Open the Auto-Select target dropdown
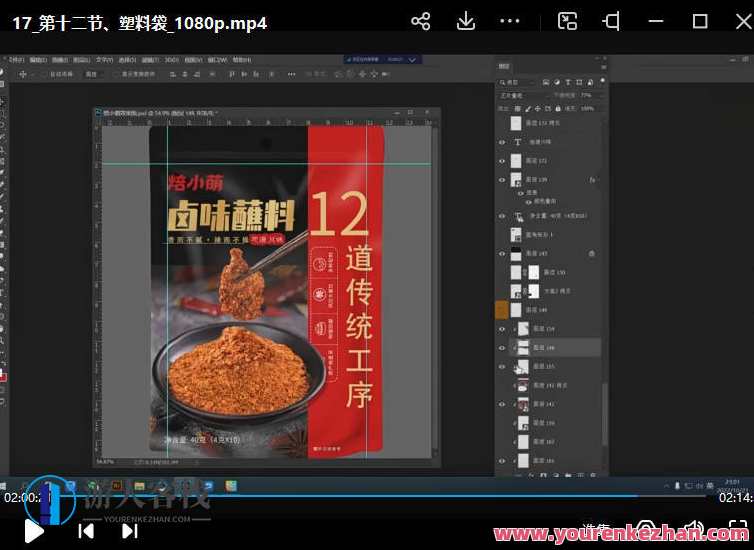Image resolution: width=754 pixels, height=550 pixels. click(x=92, y=75)
